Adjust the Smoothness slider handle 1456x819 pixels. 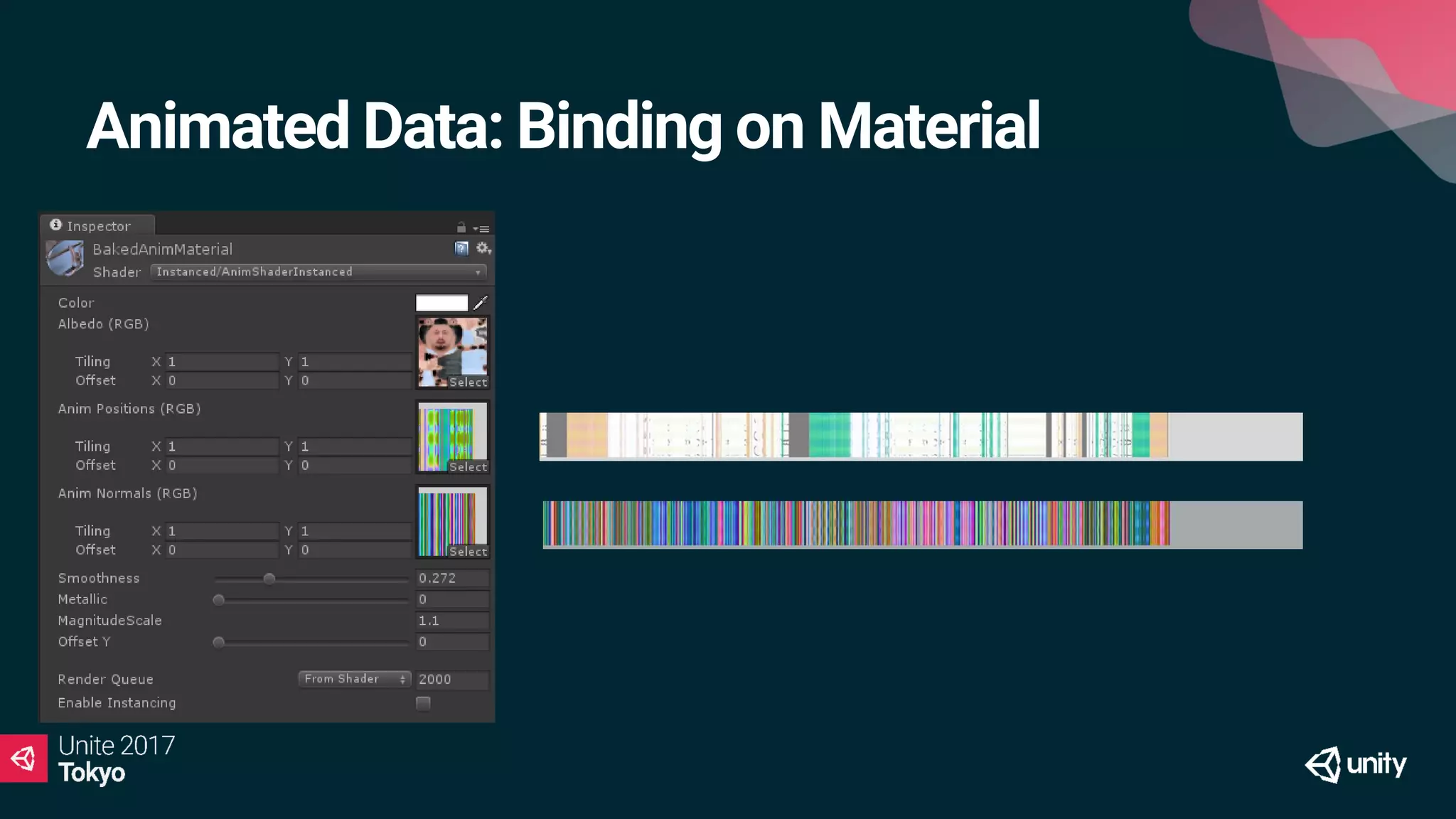tap(269, 579)
